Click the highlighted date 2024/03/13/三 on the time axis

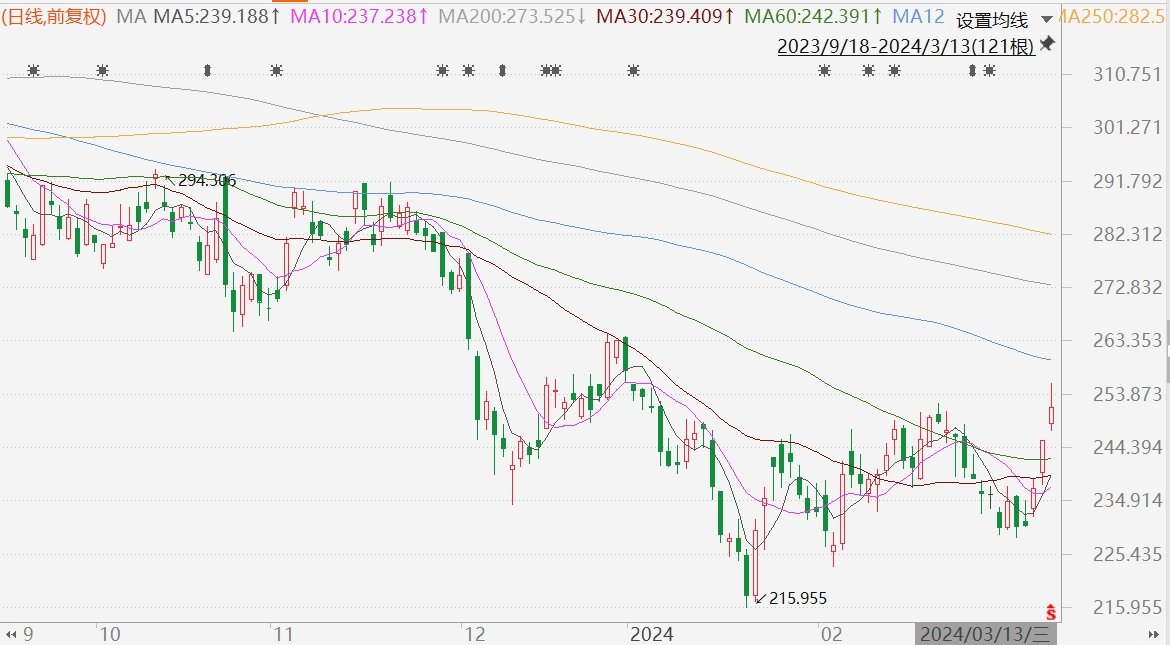click(984, 635)
